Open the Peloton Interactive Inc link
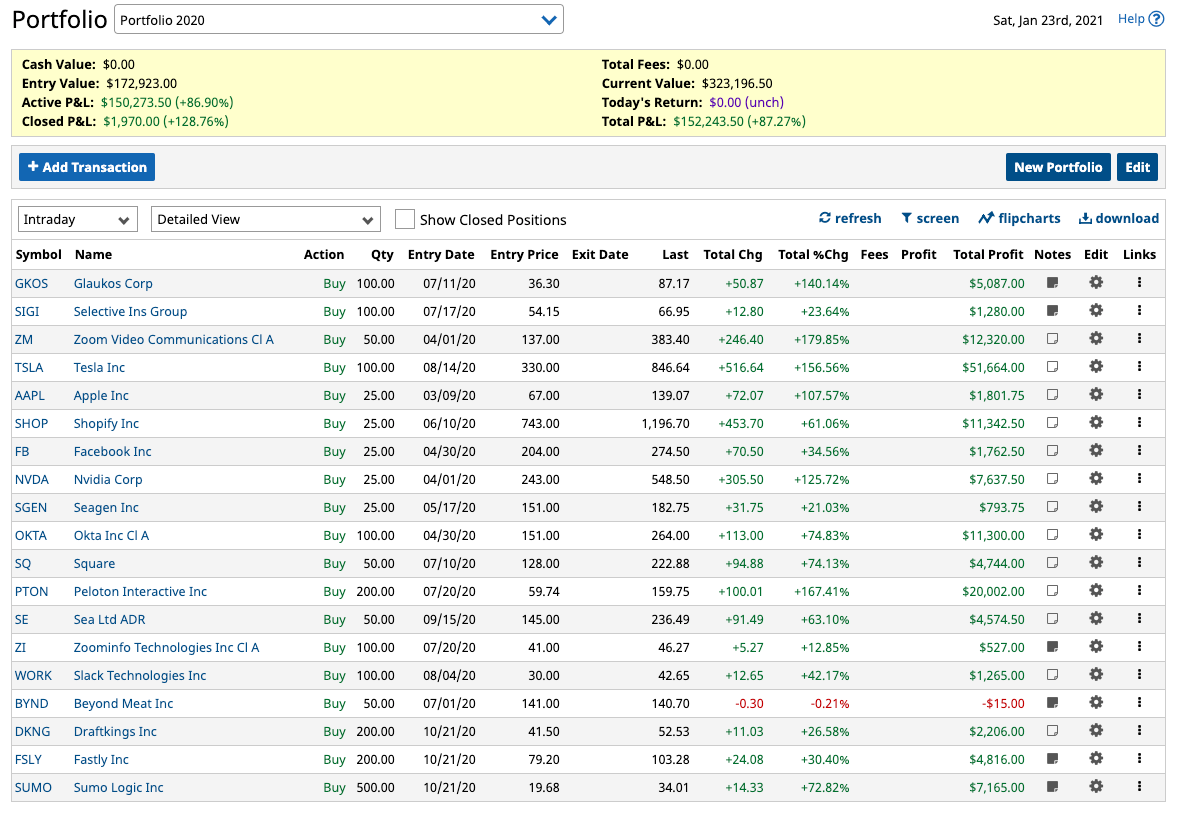Screen dimensions: 1193x816 click(140, 591)
